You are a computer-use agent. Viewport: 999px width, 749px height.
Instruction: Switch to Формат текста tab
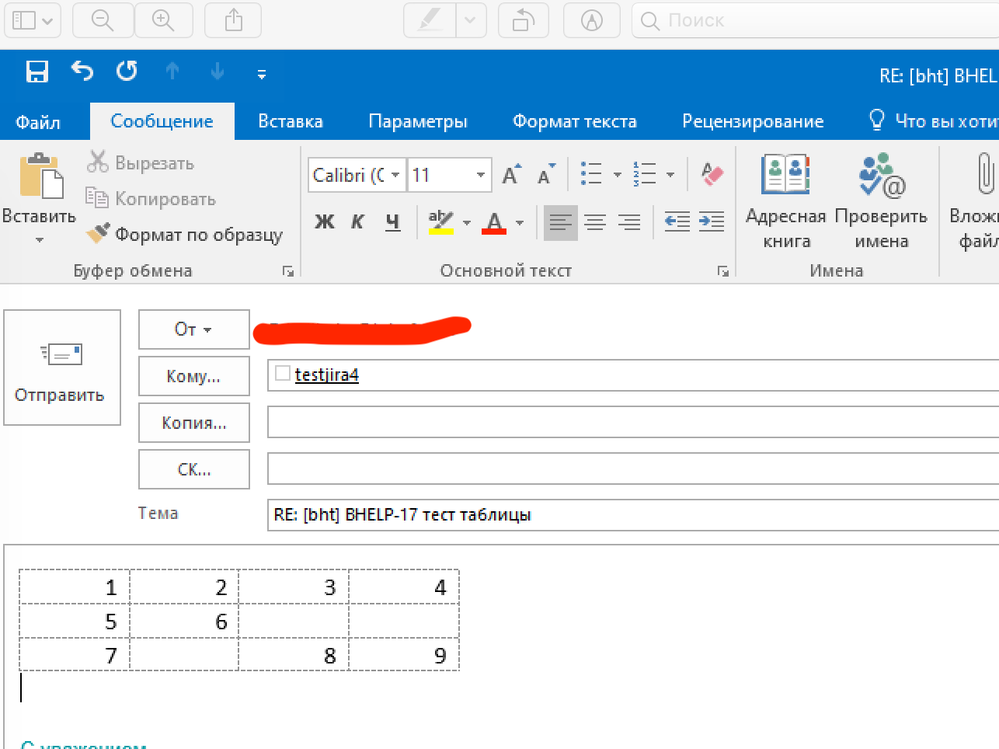[575, 121]
